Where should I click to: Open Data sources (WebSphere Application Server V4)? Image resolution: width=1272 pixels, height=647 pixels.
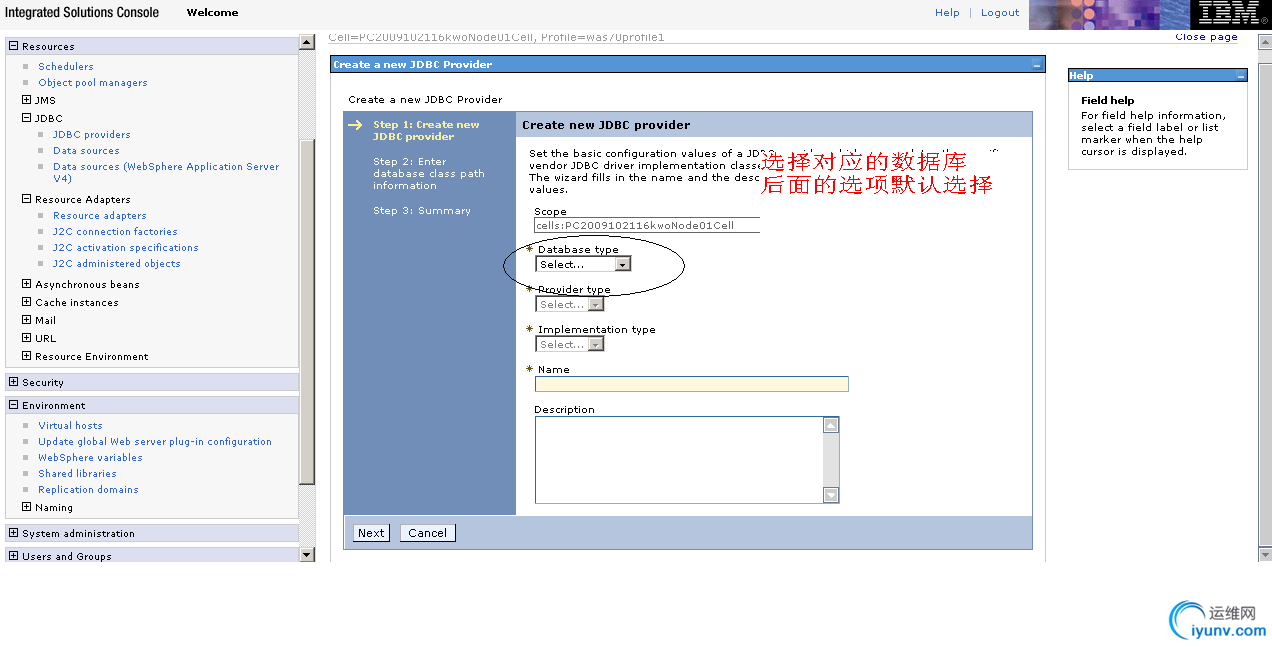[x=166, y=172]
